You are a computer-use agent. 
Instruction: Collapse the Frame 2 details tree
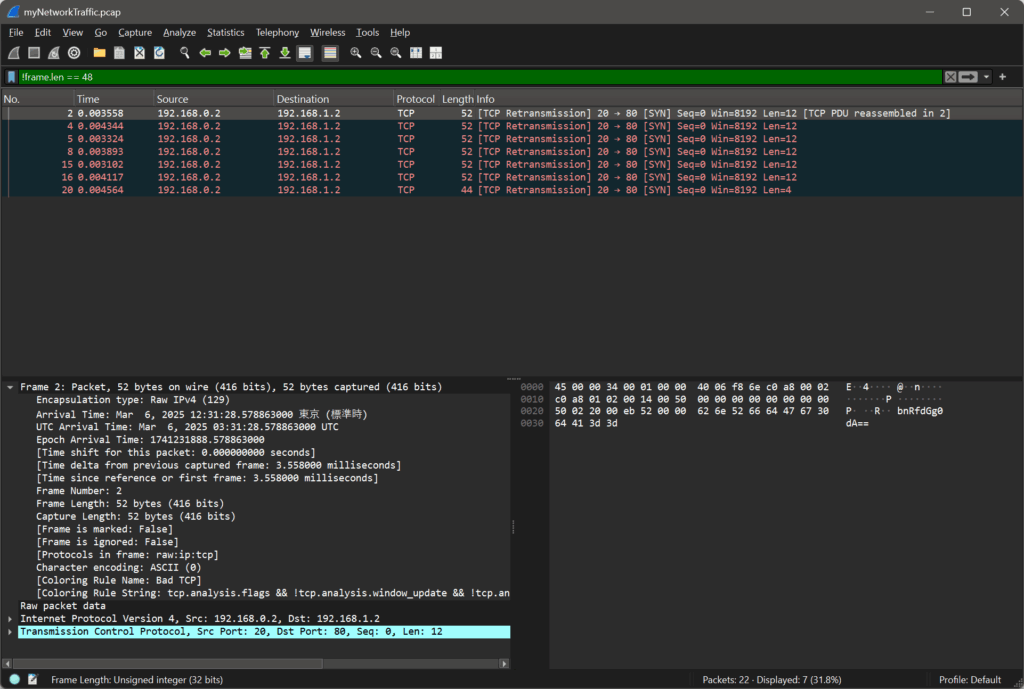[x=10, y=387]
